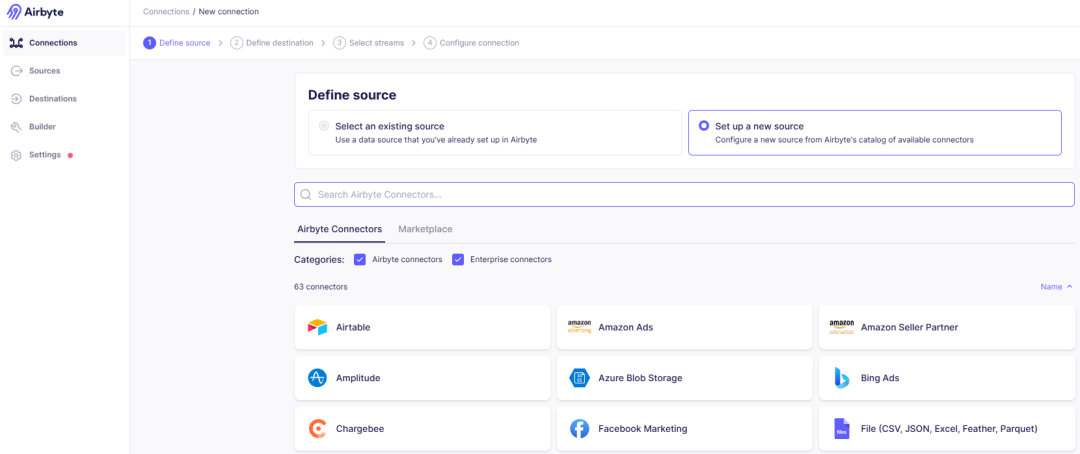The width and height of the screenshot is (1080, 454).
Task: Toggle the Name sort order
Action: click(1056, 287)
